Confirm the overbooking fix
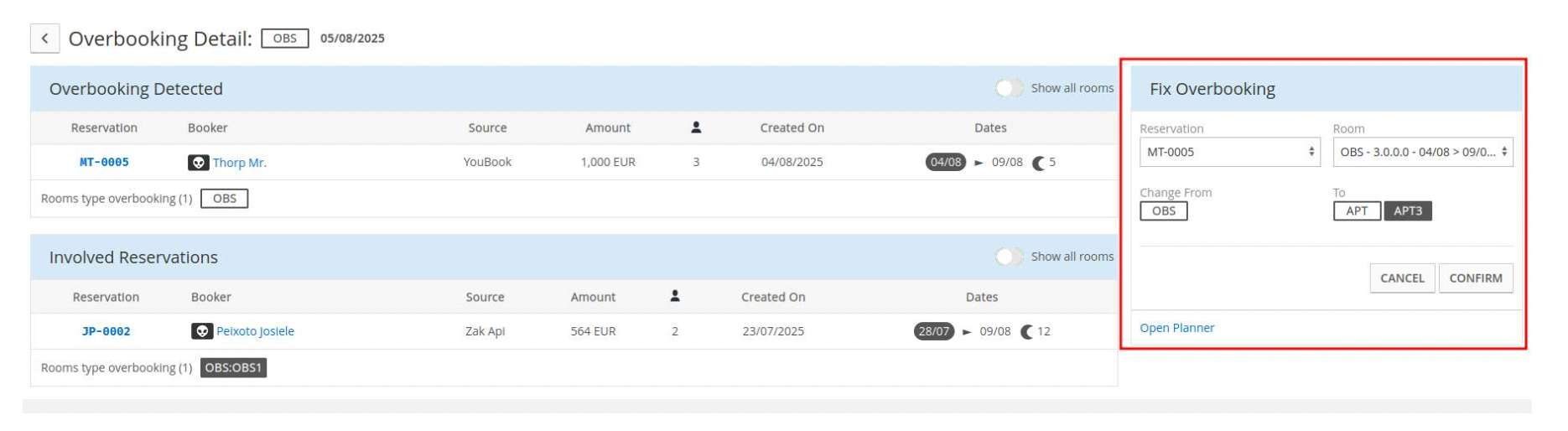This screenshot has height=431, width=1568. coord(1476,278)
